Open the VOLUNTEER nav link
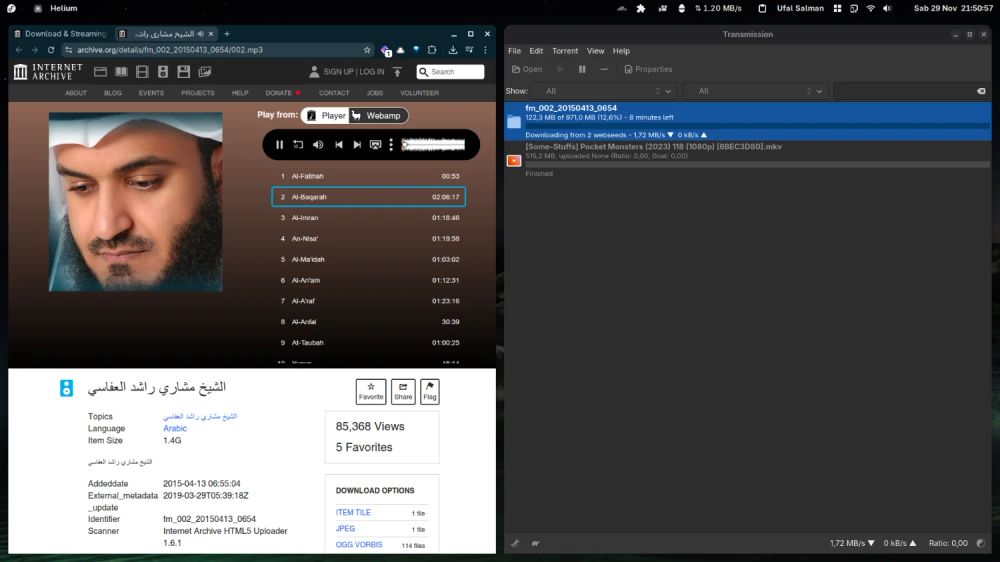This screenshot has width=1000, height=562. (x=419, y=93)
